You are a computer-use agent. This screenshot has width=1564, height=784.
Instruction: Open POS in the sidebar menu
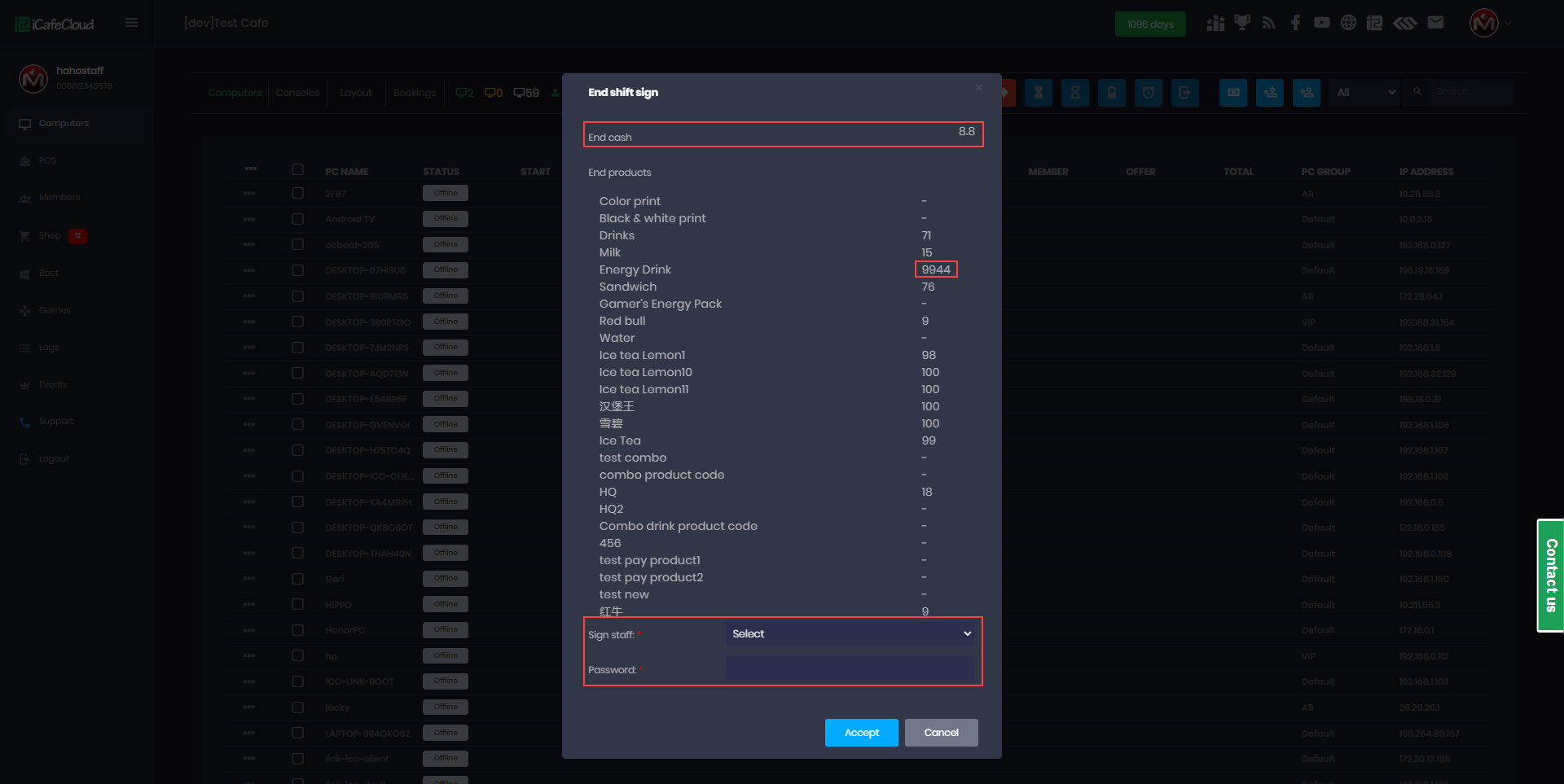click(47, 161)
